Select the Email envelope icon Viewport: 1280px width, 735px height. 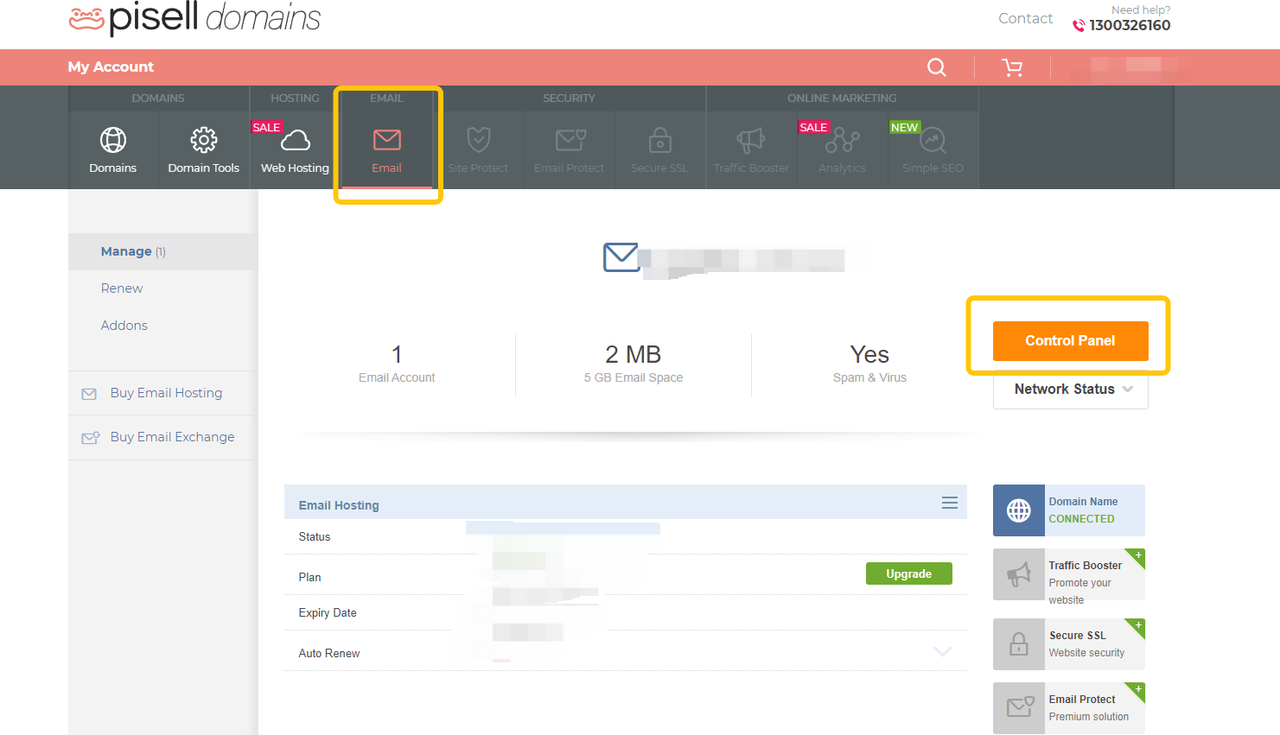(x=387, y=140)
